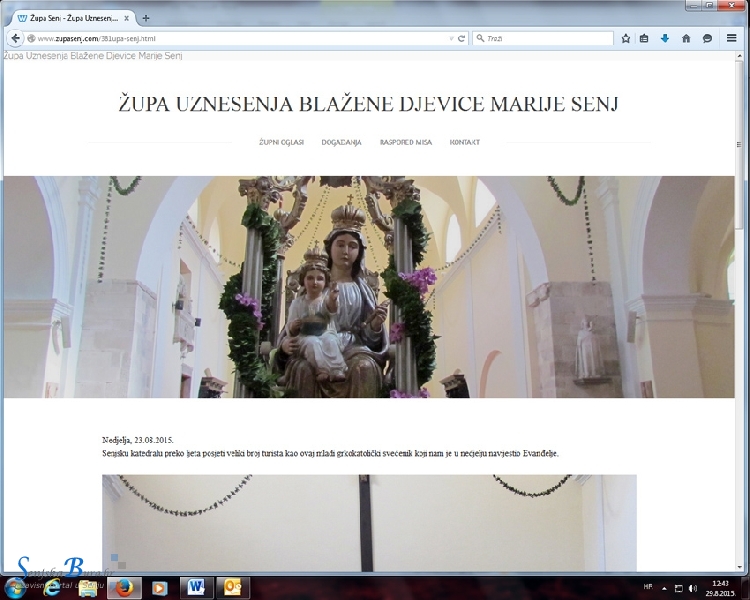750x600 pixels.
Task: Open the bookmarks list icon
Action: click(644, 39)
